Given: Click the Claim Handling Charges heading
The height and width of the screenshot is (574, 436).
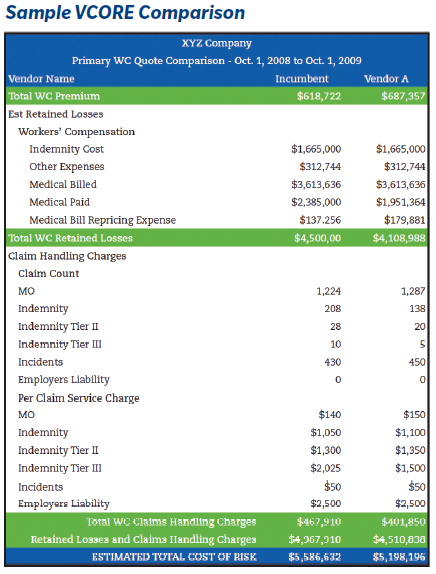Looking at the screenshot, I should coord(67,256).
